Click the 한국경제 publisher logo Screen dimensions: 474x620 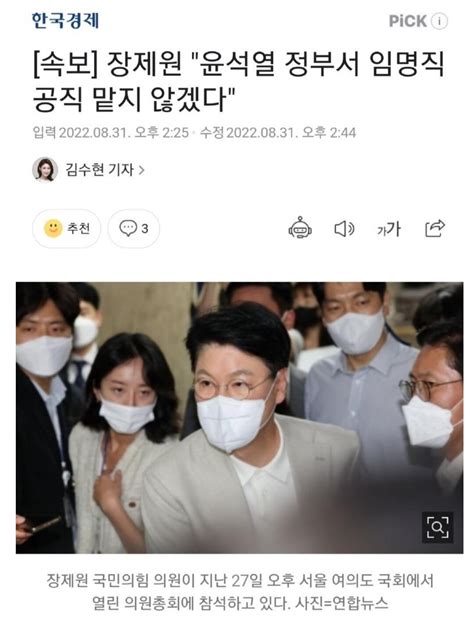click(x=65, y=21)
